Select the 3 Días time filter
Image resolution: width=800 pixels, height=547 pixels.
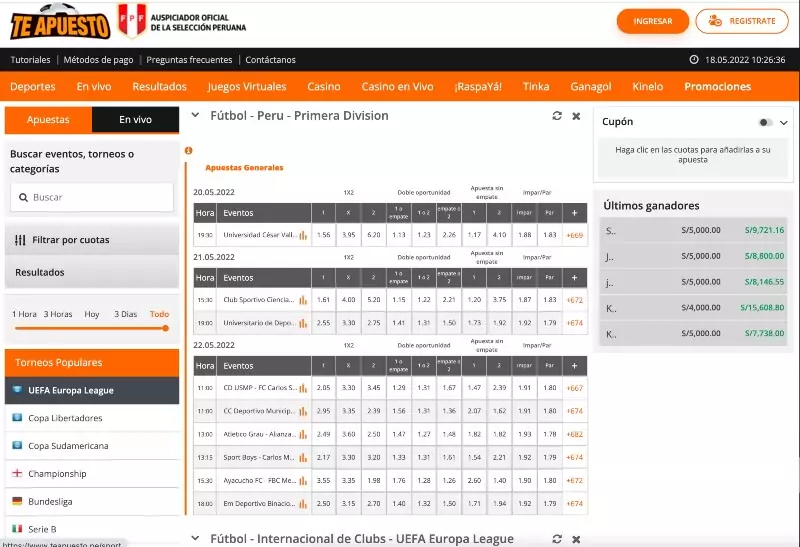tap(126, 314)
